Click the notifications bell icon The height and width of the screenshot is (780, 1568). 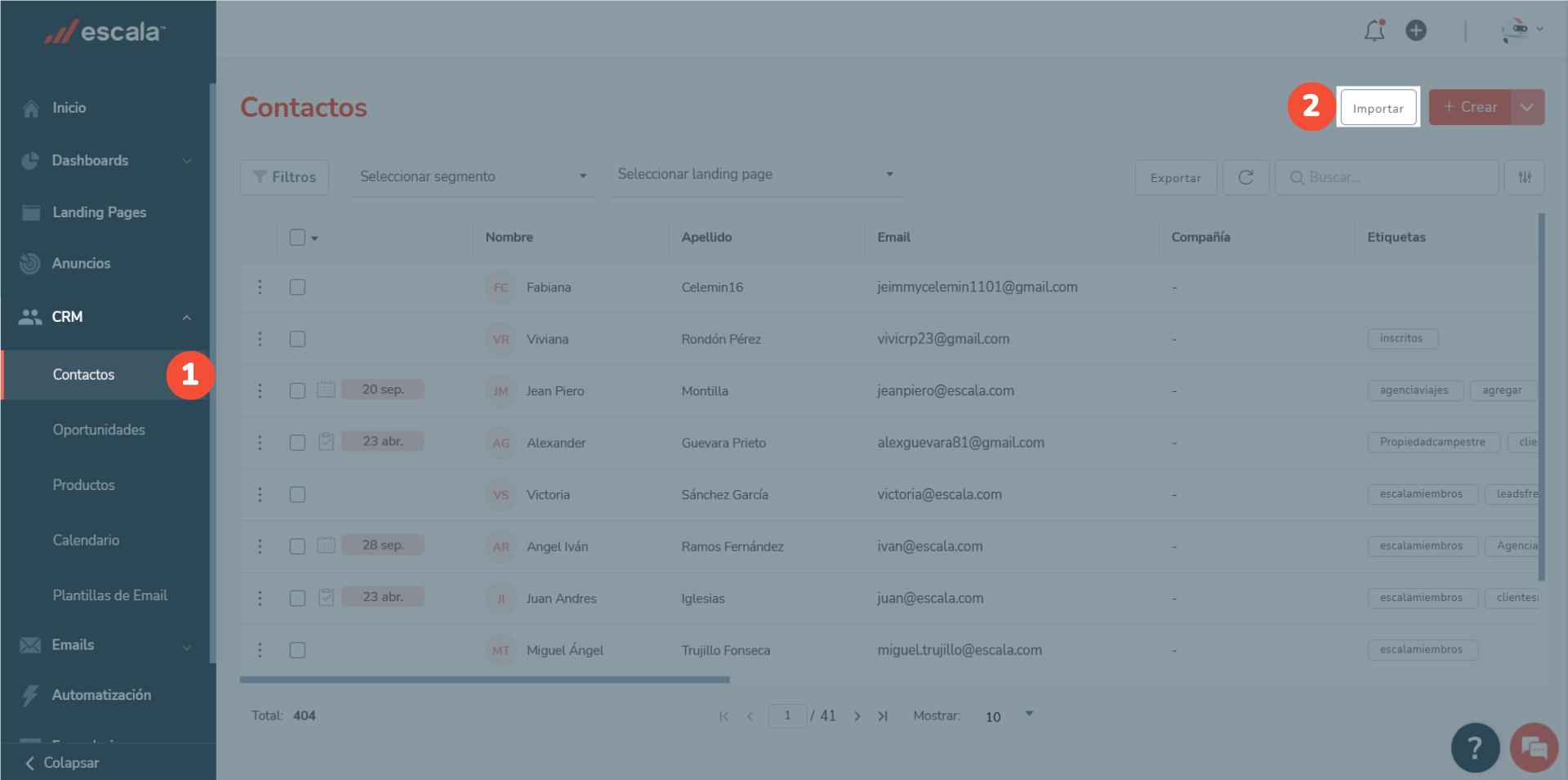tap(1374, 31)
